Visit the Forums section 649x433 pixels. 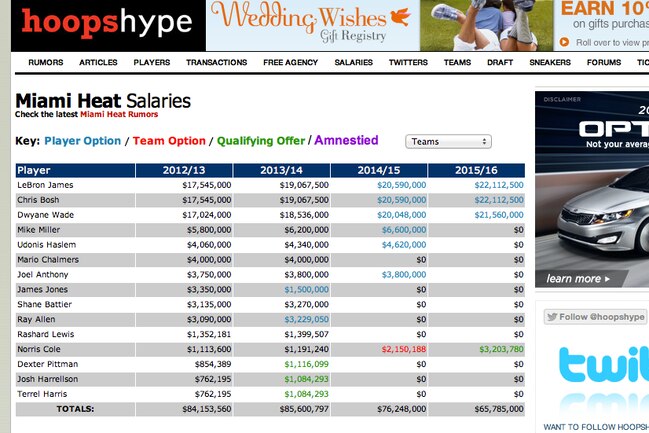coord(604,63)
